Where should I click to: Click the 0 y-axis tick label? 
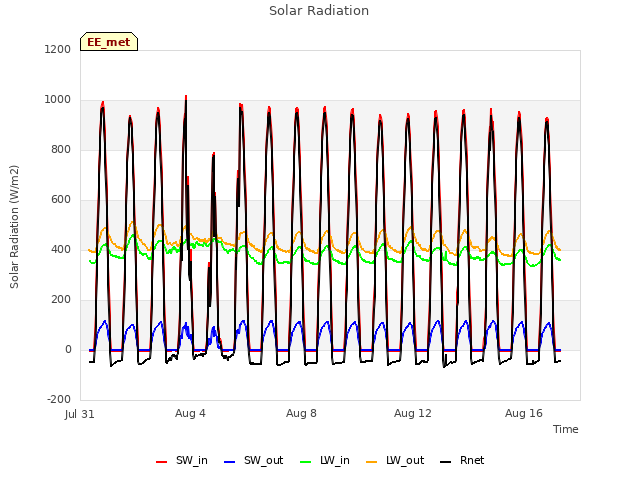pos(68,349)
